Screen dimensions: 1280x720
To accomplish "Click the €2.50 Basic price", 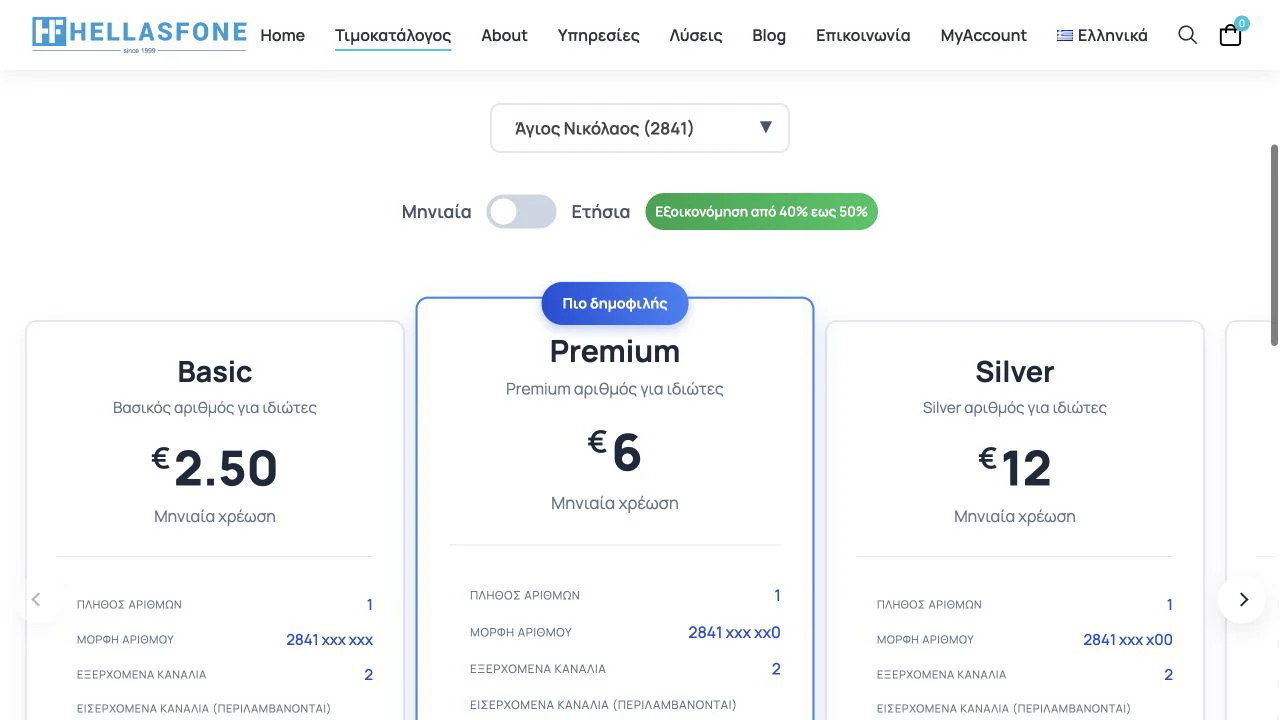I will coord(215,468).
